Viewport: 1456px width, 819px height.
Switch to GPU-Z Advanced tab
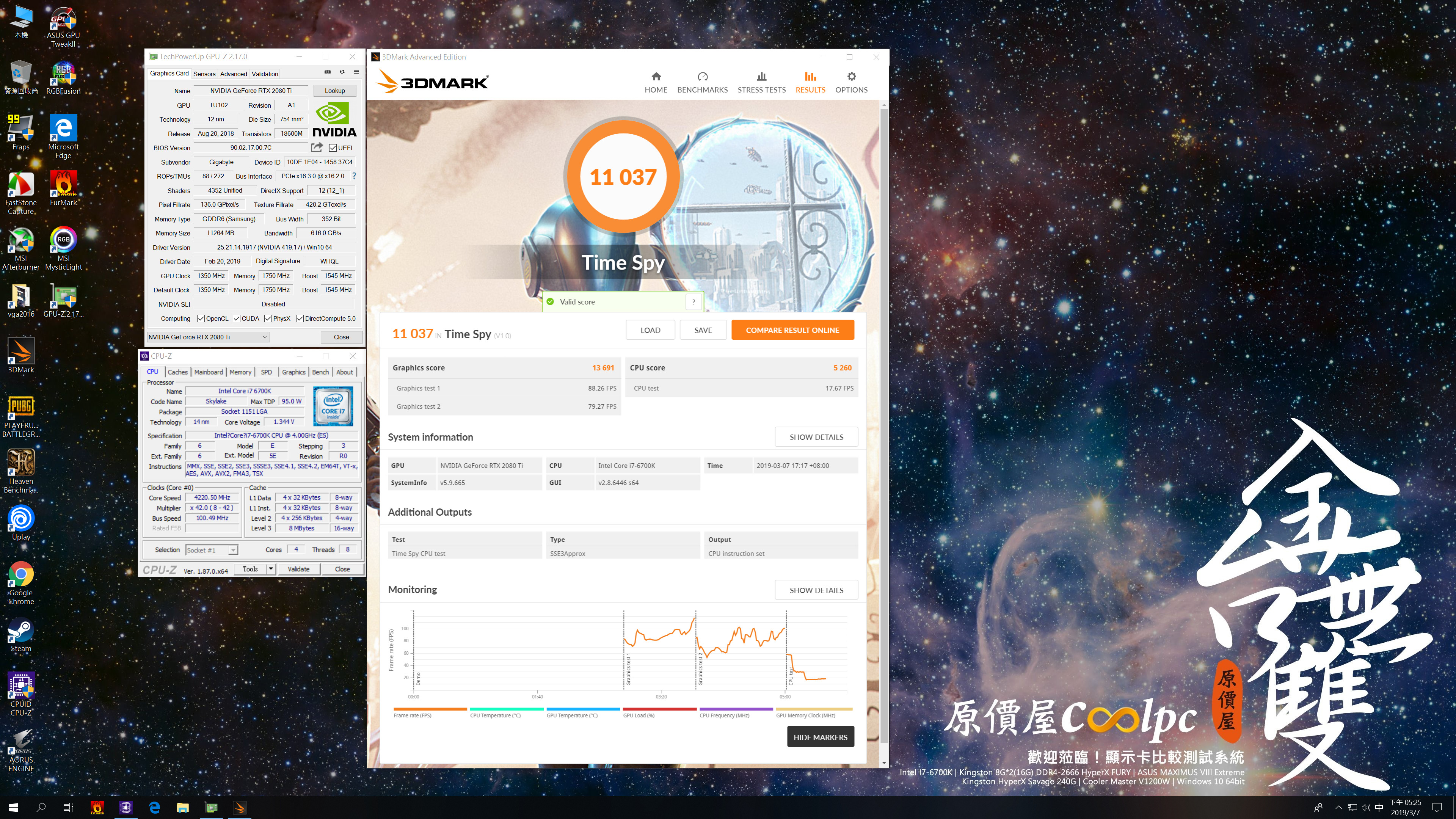pos(234,74)
